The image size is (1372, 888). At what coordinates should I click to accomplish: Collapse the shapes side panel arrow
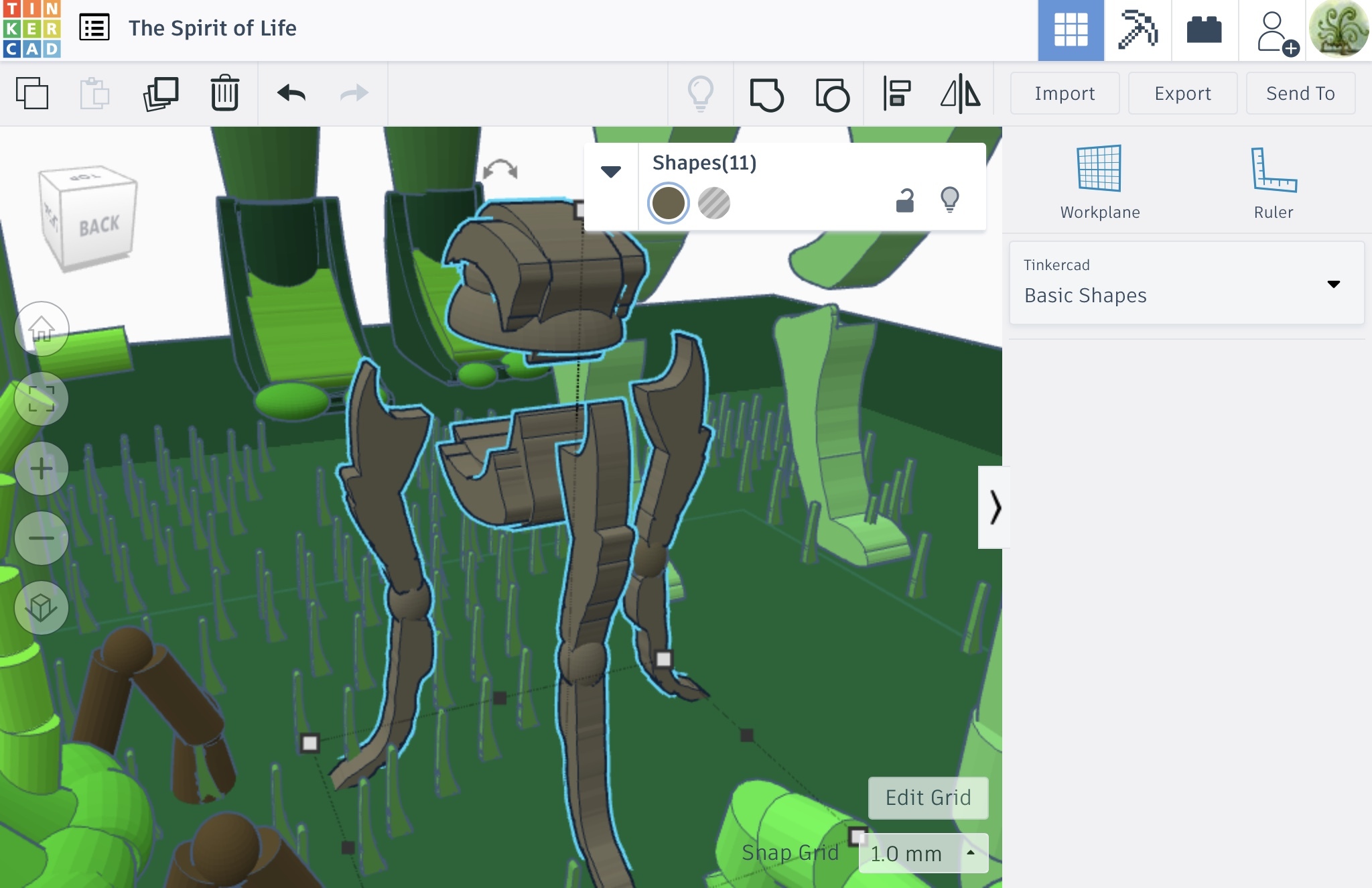(993, 507)
